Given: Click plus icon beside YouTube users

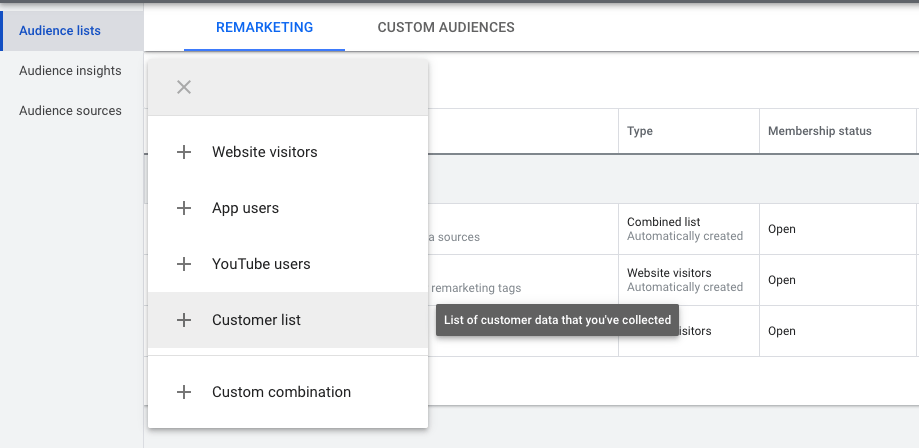Looking at the screenshot, I should [x=184, y=264].
